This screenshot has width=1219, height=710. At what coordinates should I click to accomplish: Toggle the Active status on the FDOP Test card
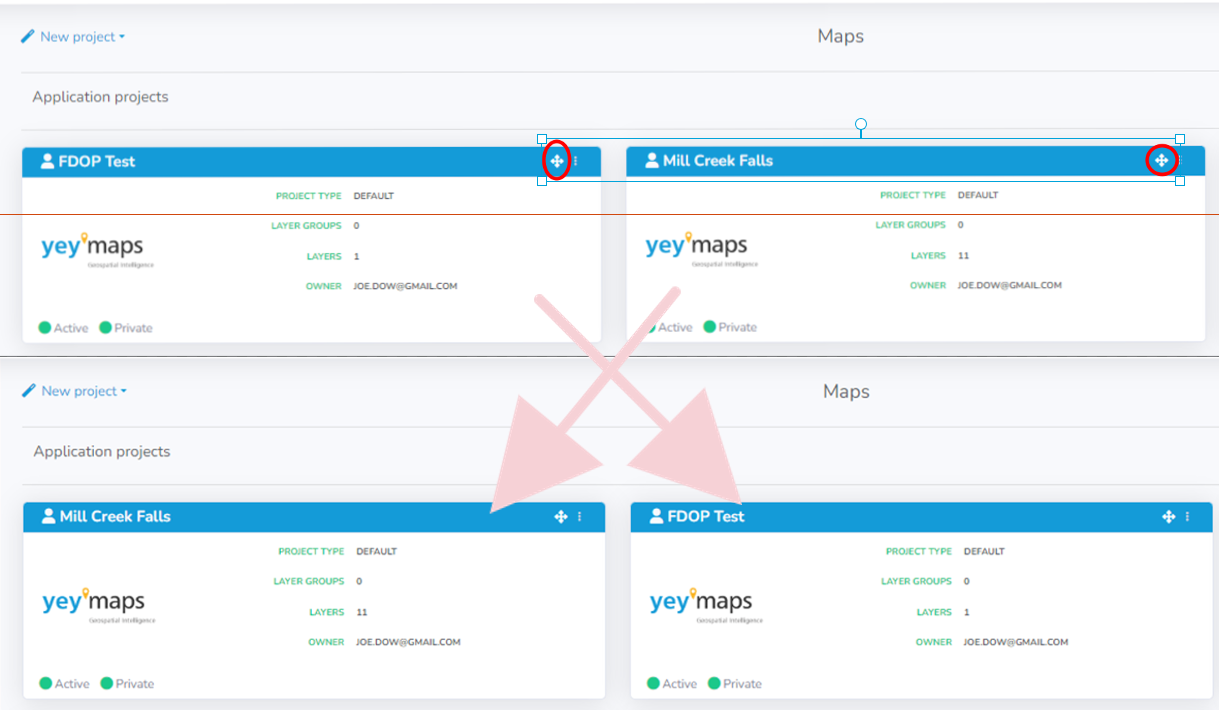click(63, 327)
